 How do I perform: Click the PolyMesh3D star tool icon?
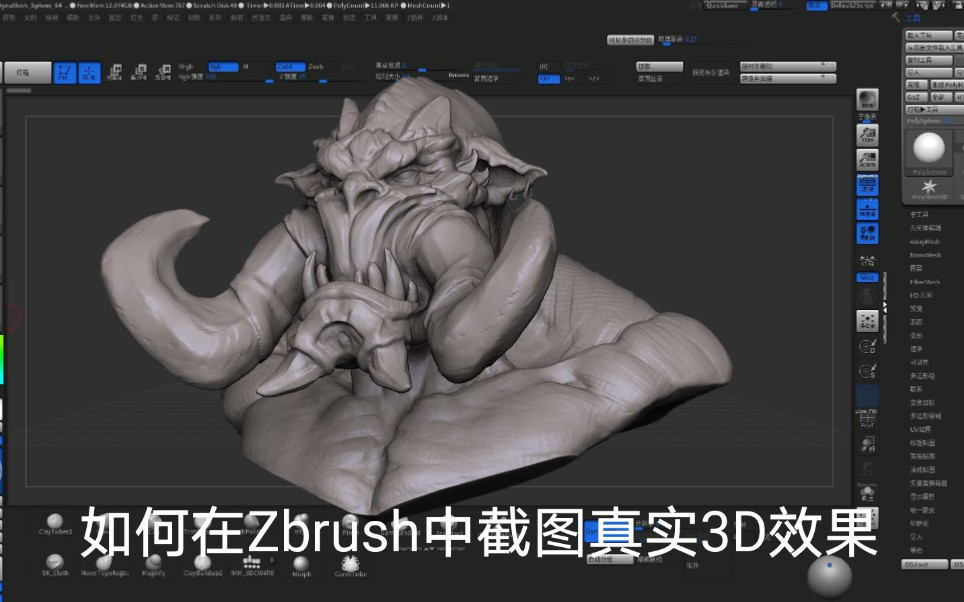coord(929,189)
